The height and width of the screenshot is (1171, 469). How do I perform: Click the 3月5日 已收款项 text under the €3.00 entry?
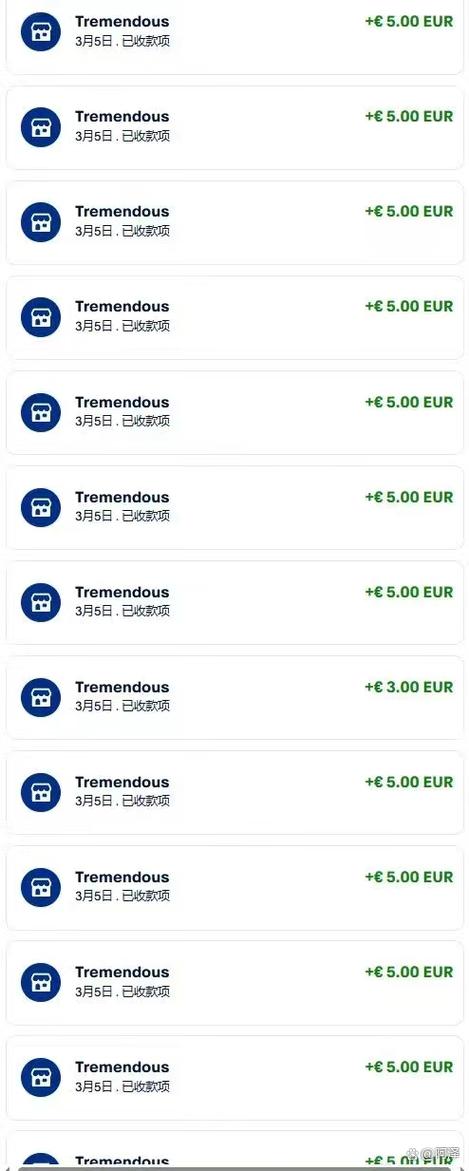tap(122, 706)
